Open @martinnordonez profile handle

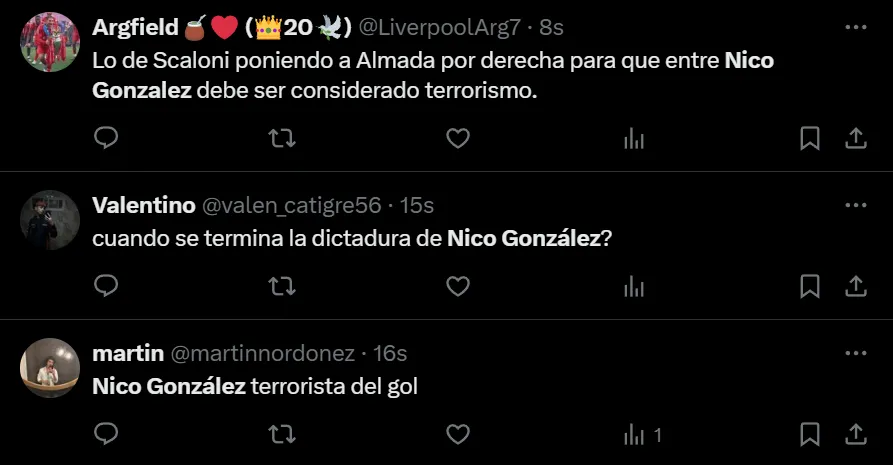(x=263, y=353)
